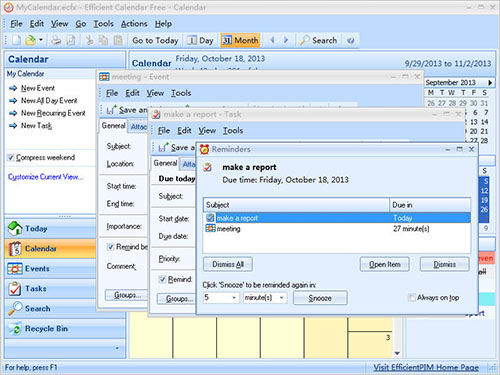
Task: Toggle the Compress weekend checkbox
Action: (11, 157)
